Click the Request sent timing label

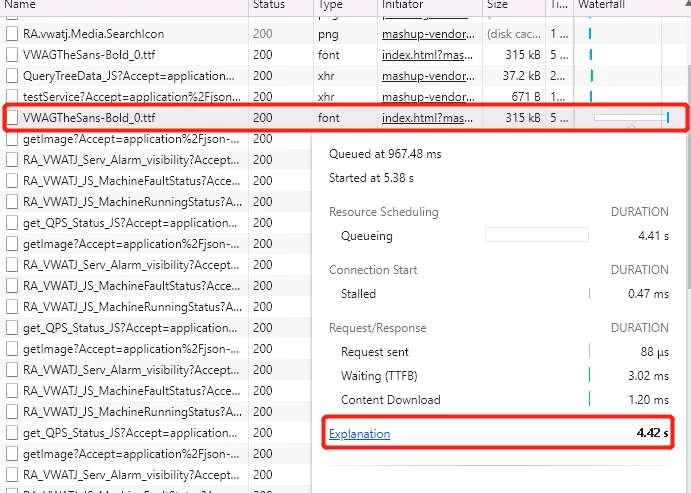pos(375,352)
